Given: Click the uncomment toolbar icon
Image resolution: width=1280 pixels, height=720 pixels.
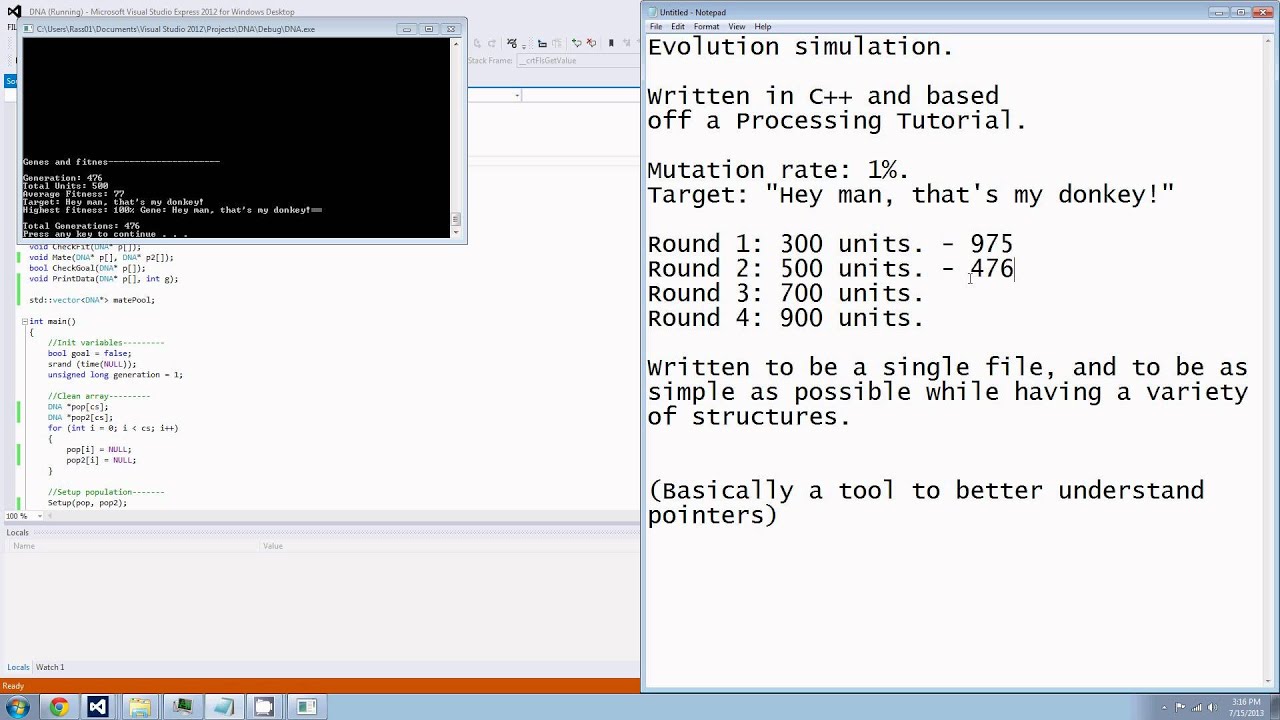Looking at the screenshot, I should point(591,43).
